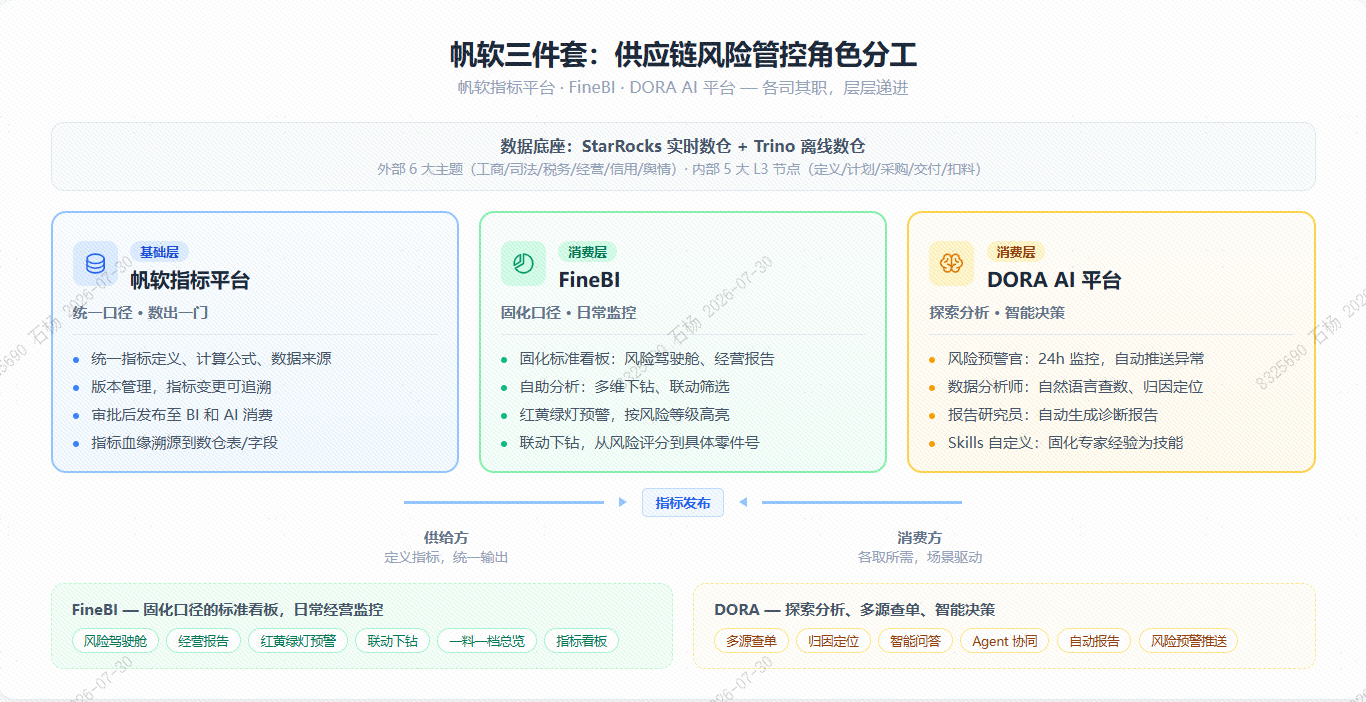Click the FineBI card heading
Image resolution: width=1366 pixels, height=702 pixels.
point(589,280)
